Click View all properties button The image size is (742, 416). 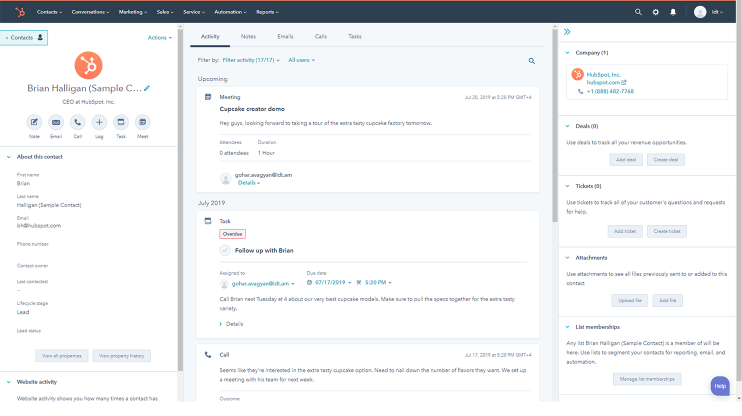pos(62,356)
